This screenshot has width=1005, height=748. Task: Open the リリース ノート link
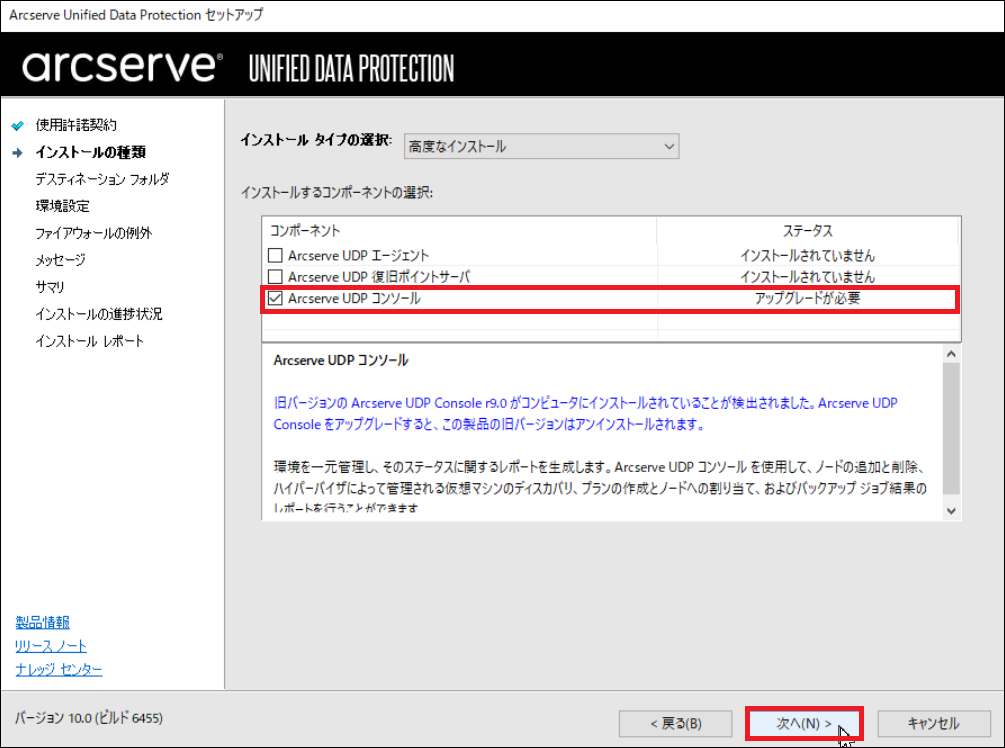click(51, 645)
